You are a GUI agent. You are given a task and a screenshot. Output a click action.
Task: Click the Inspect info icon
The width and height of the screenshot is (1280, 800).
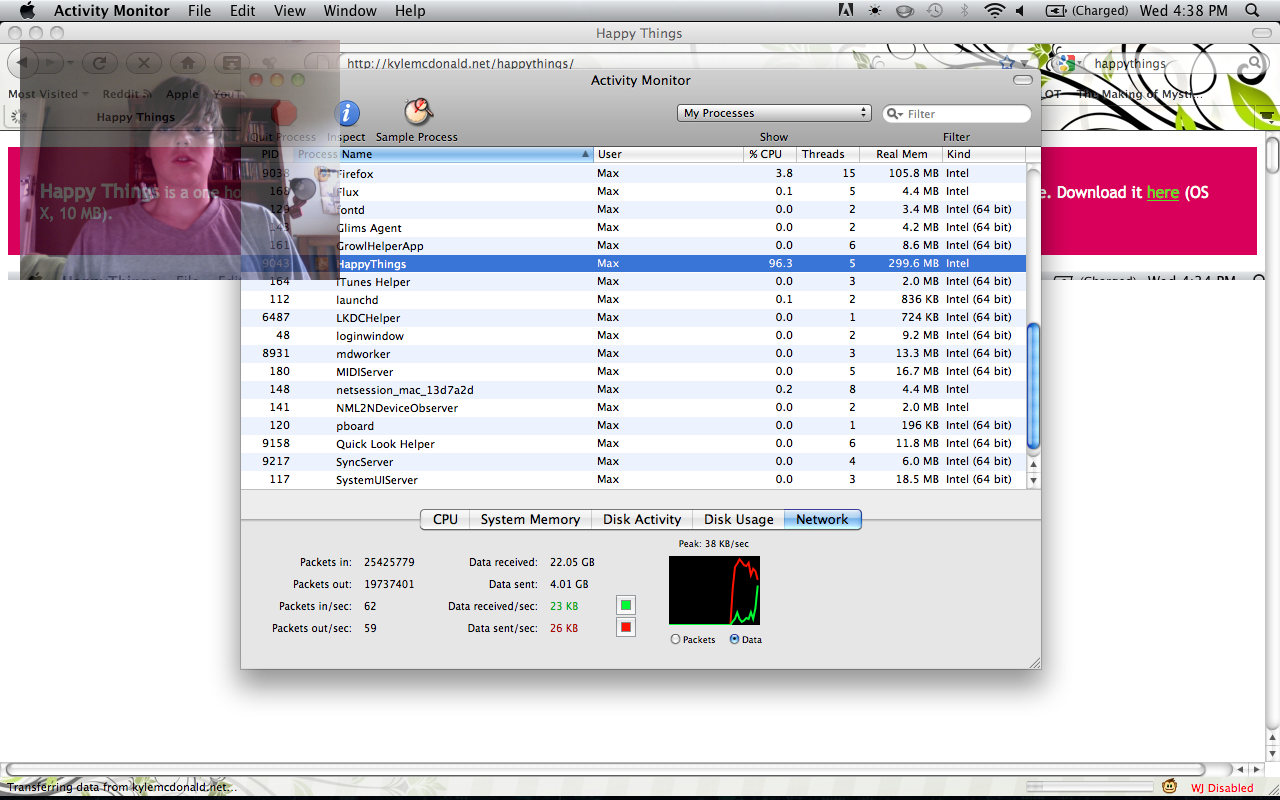point(346,113)
